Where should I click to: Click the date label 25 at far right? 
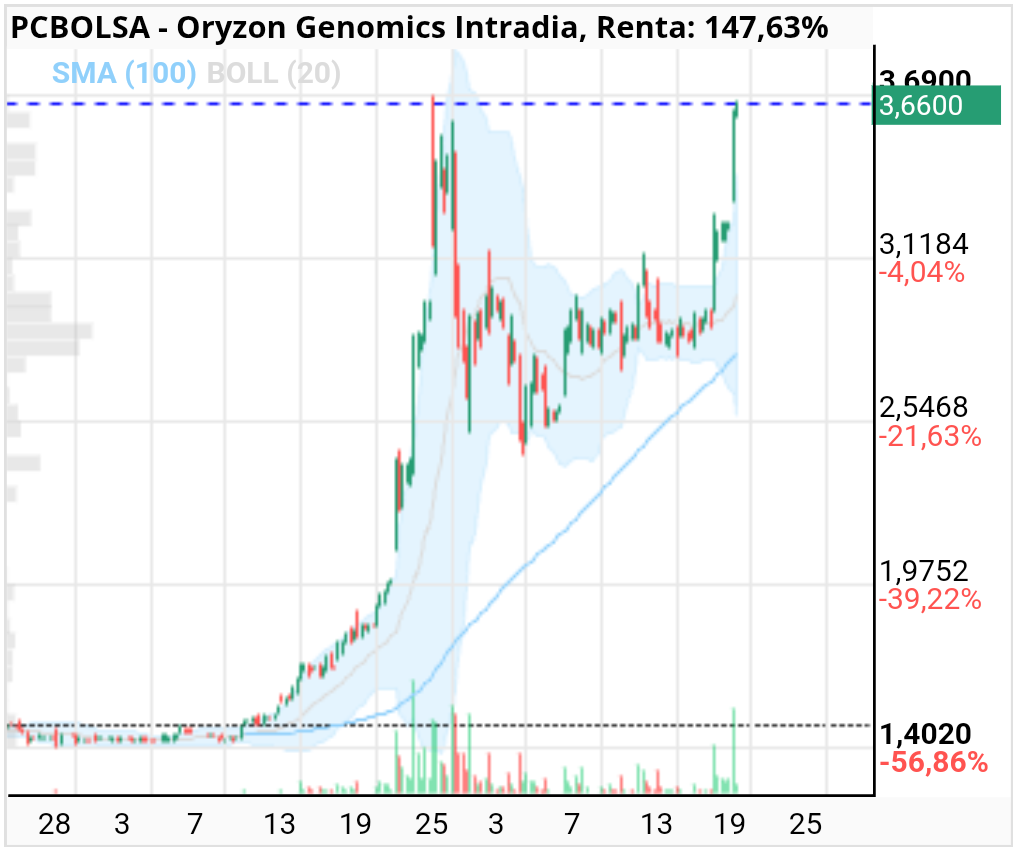click(806, 824)
